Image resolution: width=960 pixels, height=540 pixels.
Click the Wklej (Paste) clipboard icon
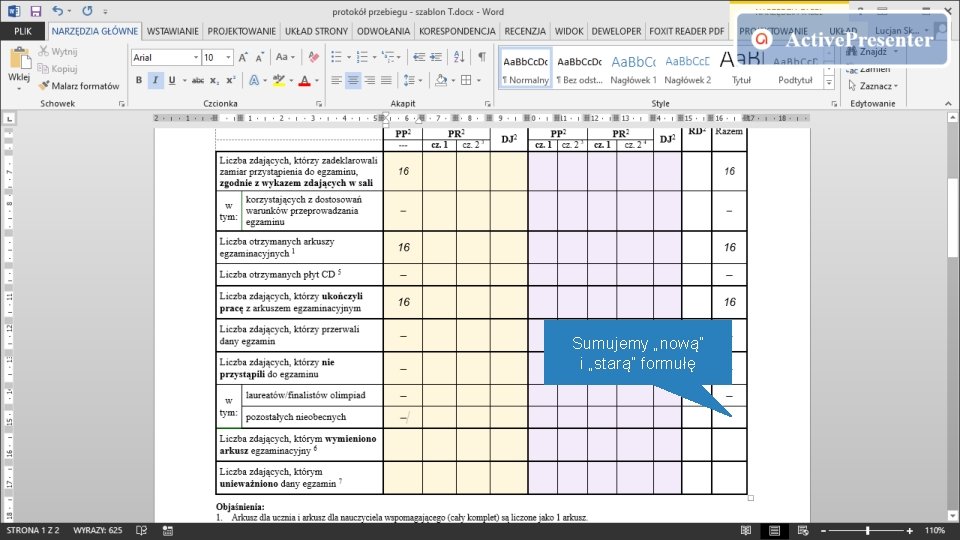(x=19, y=60)
